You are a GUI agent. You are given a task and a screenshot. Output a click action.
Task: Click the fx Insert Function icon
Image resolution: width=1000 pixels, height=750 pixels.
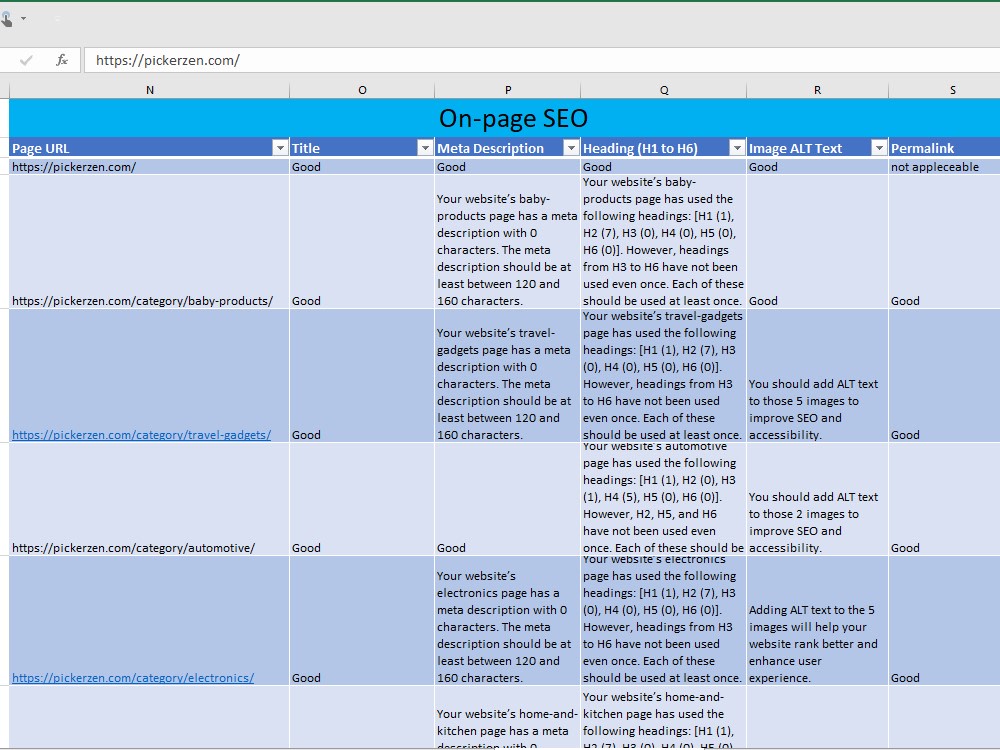(62, 61)
